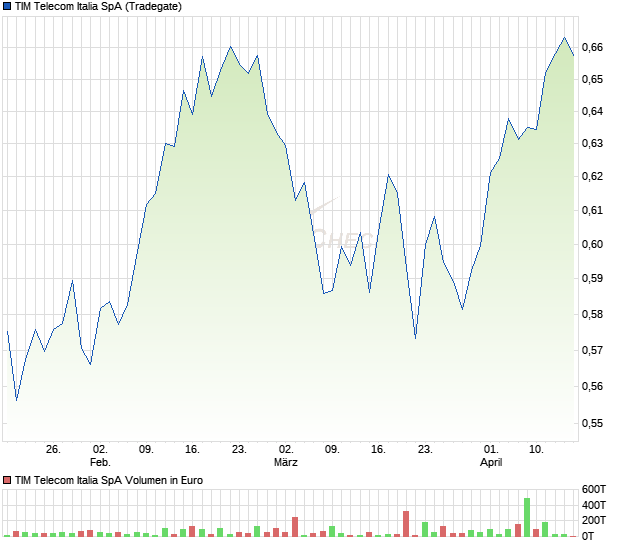Screen dimensions: 620x546
Task: Click the '26.' date label on the x-axis
Action: (53, 450)
